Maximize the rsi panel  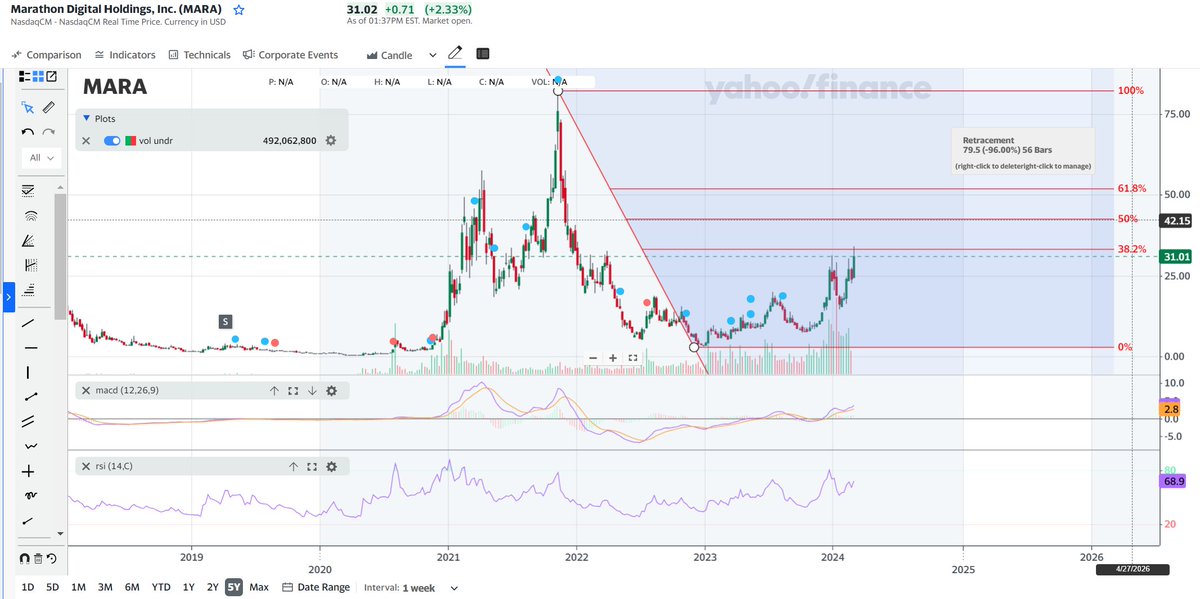pos(312,466)
